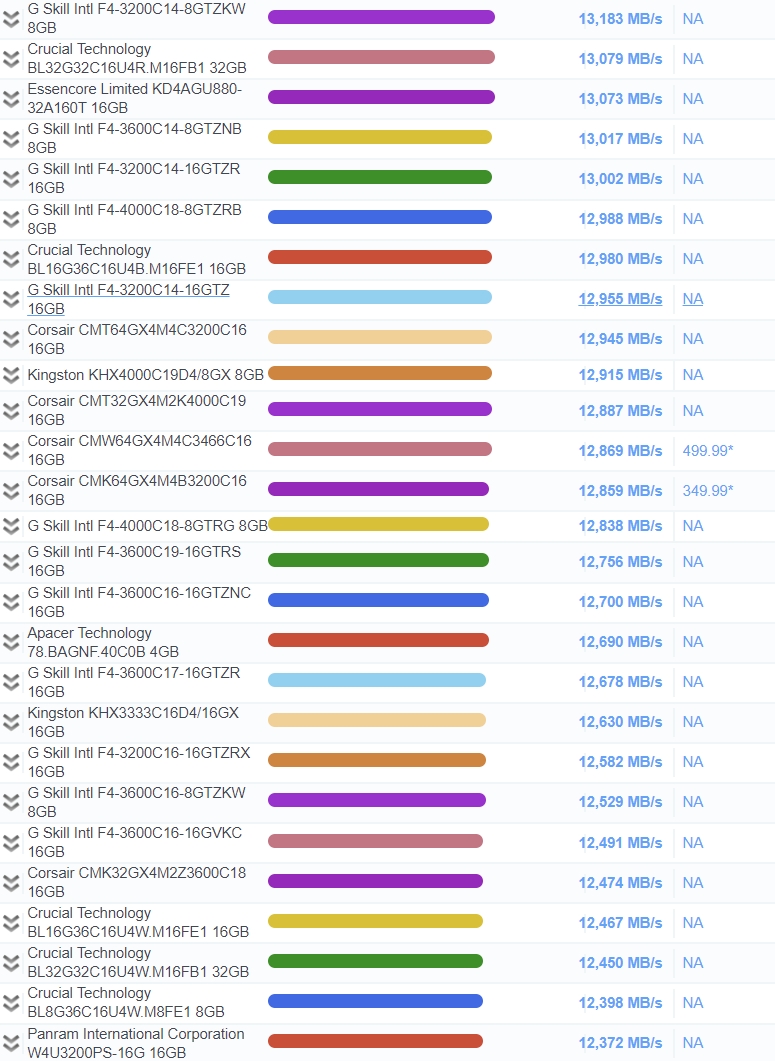The width and height of the screenshot is (775, 1061).
Task: Expand the G Skill F4-3600C17-16GTZR row chevron
Action: pyautogui.click(x=11, y=681)
